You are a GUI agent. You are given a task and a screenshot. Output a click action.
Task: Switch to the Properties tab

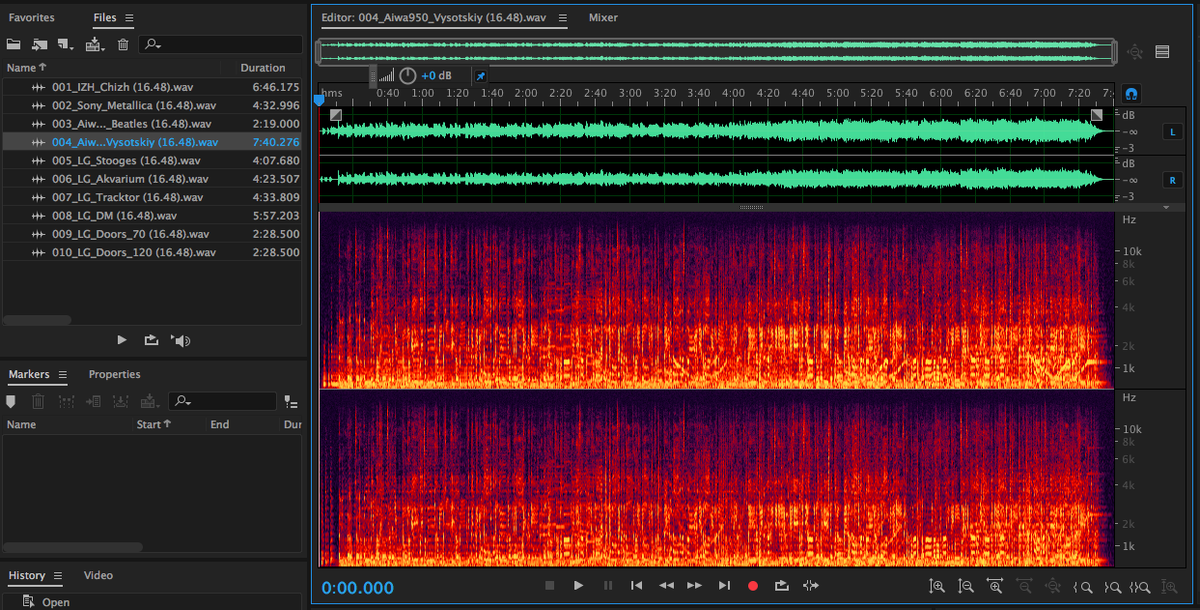(x=114, y=374)
